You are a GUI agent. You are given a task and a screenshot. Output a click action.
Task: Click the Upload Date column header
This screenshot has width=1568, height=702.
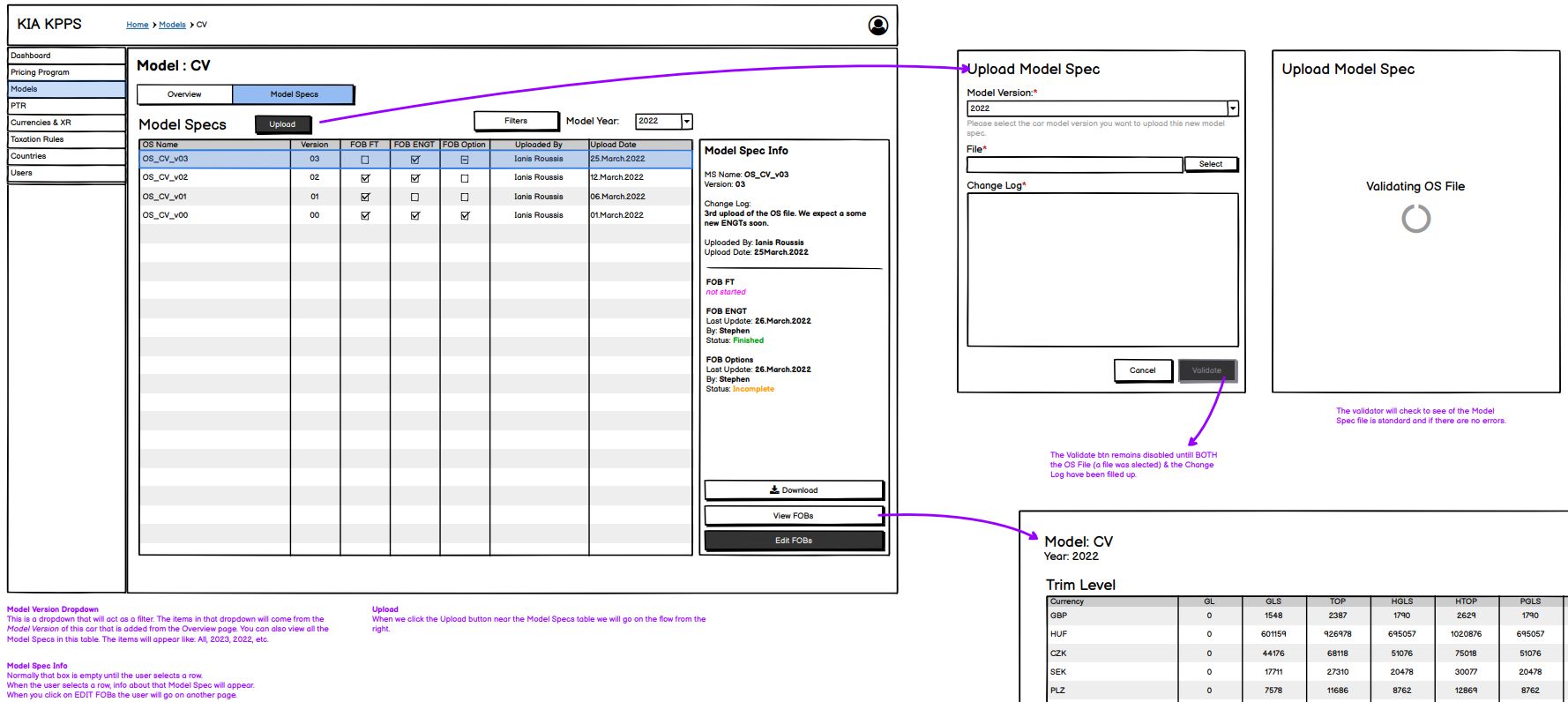640,145
